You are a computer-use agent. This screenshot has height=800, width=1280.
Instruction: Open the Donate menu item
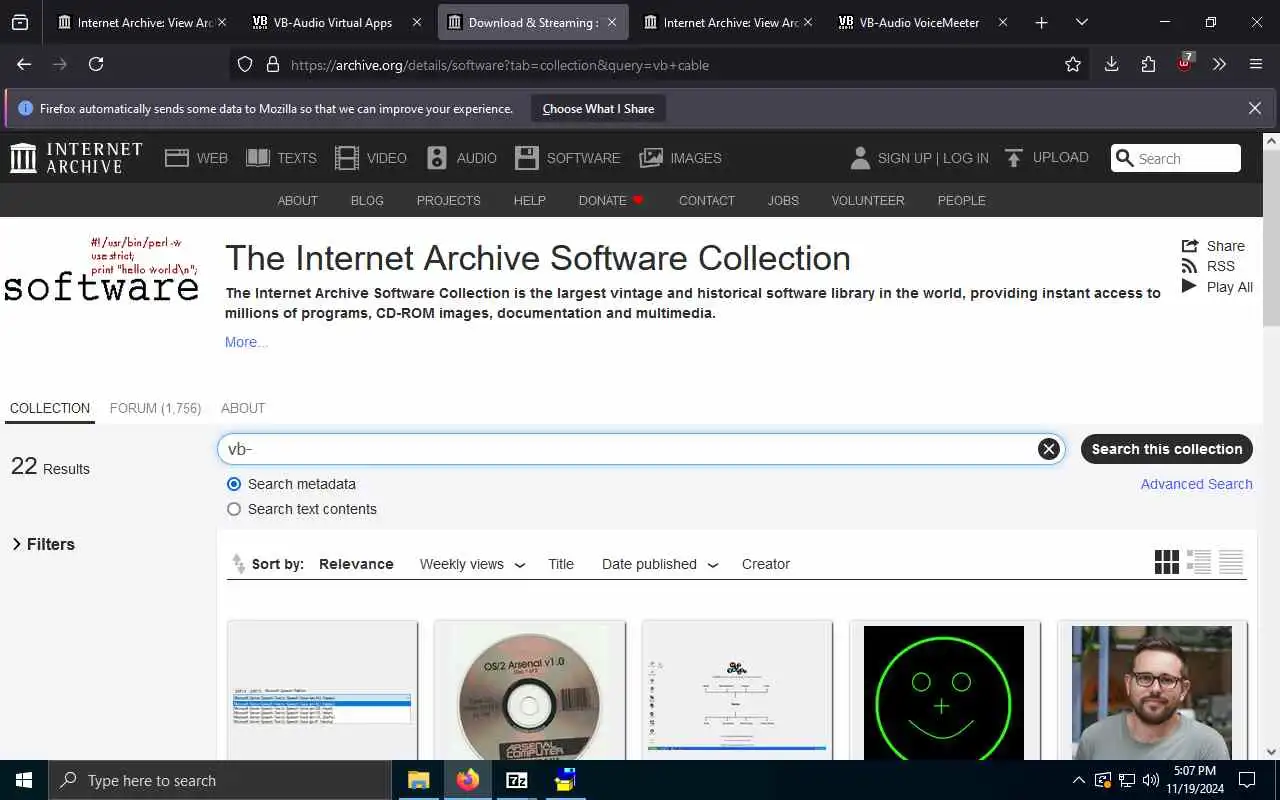point(611,200)
